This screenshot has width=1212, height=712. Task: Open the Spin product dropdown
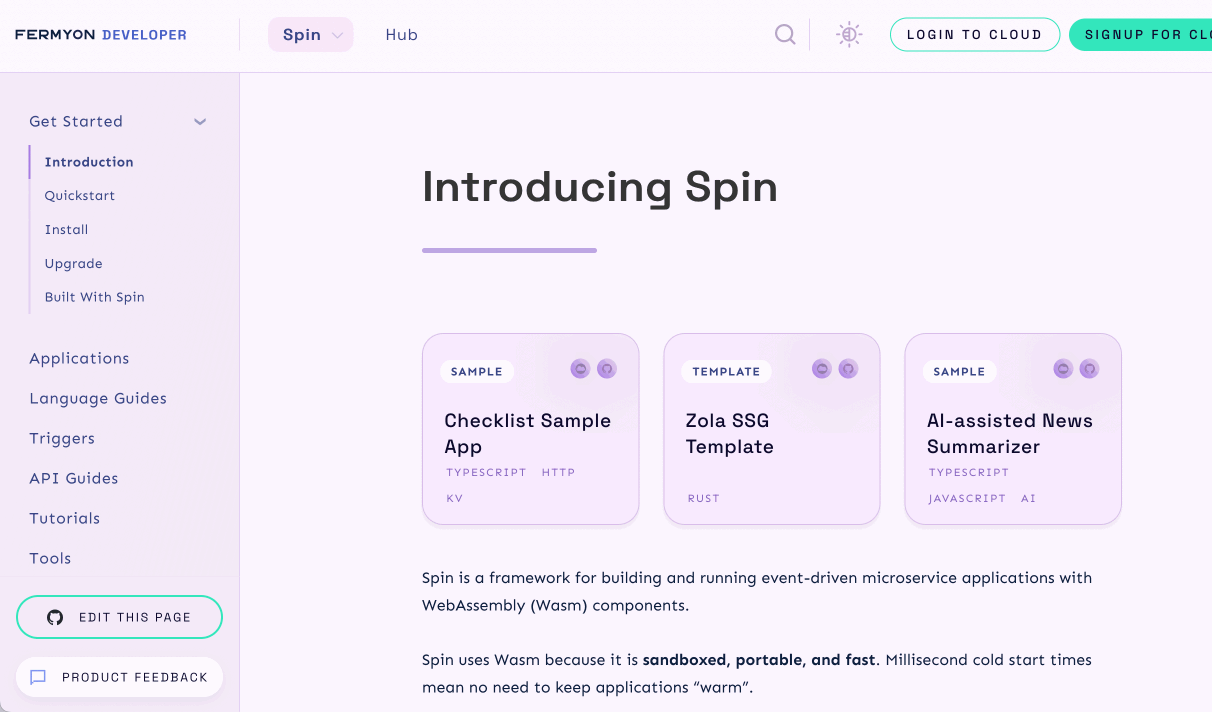(310, 34)
